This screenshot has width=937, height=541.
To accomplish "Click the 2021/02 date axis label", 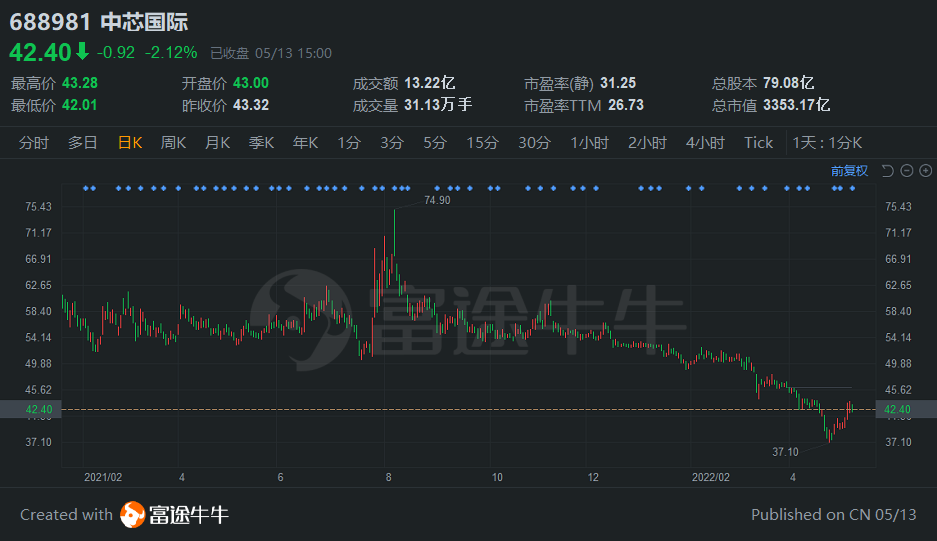I will pos(103,477).
